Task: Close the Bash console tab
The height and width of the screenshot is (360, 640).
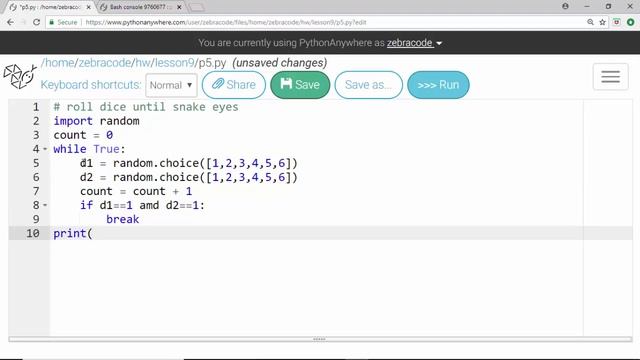Action: [x=179, y=7]
